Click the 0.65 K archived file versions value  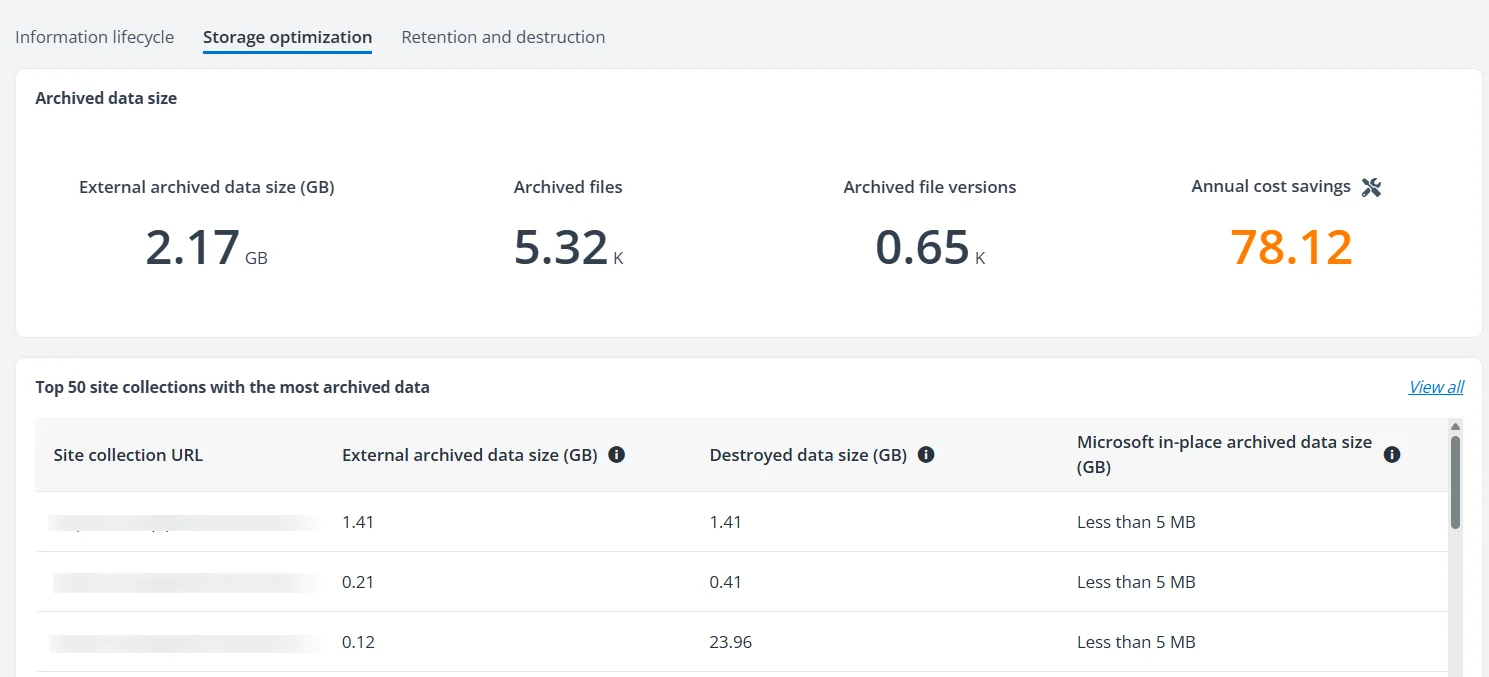click(x=930, y=248)
